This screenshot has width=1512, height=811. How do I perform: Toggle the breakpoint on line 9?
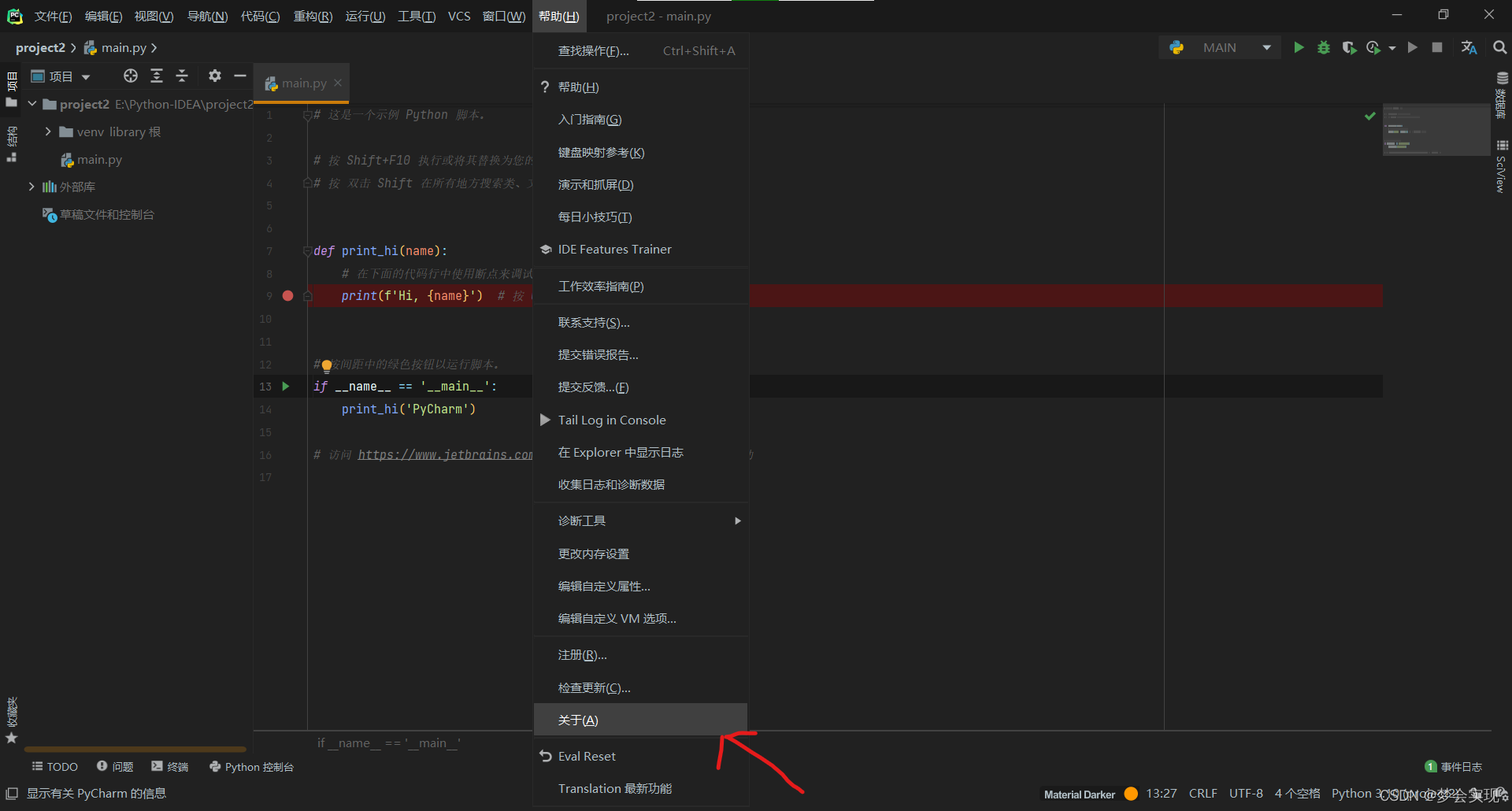click(288, 296)
